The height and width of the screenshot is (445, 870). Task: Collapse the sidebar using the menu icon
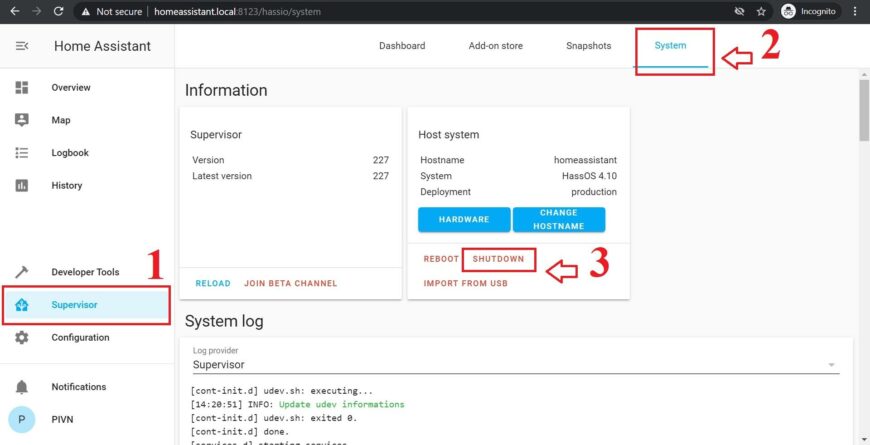(22, 46)
